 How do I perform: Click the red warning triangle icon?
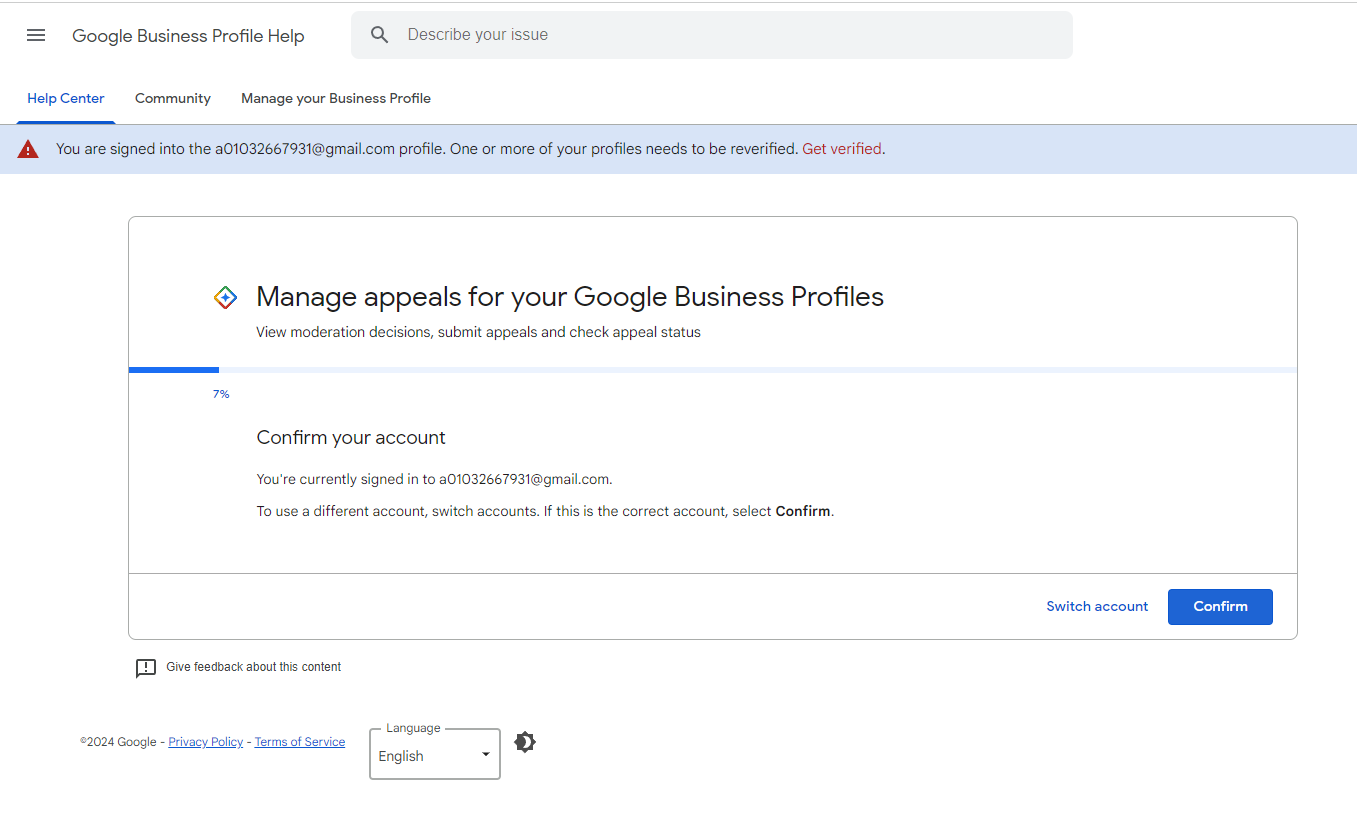pyautogui.click(x=28, y=149)
